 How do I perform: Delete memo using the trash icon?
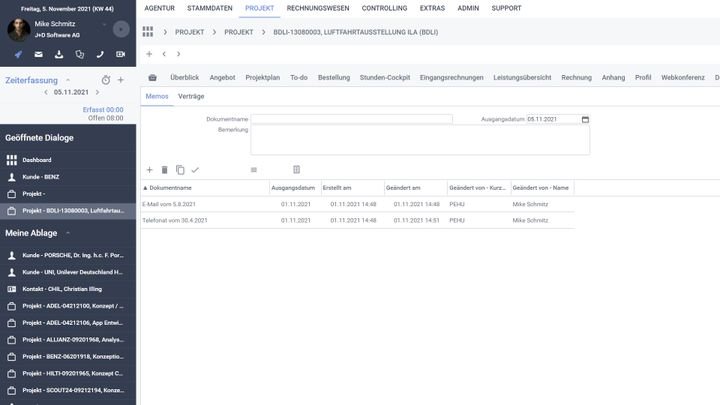click(x=165, y=170)
